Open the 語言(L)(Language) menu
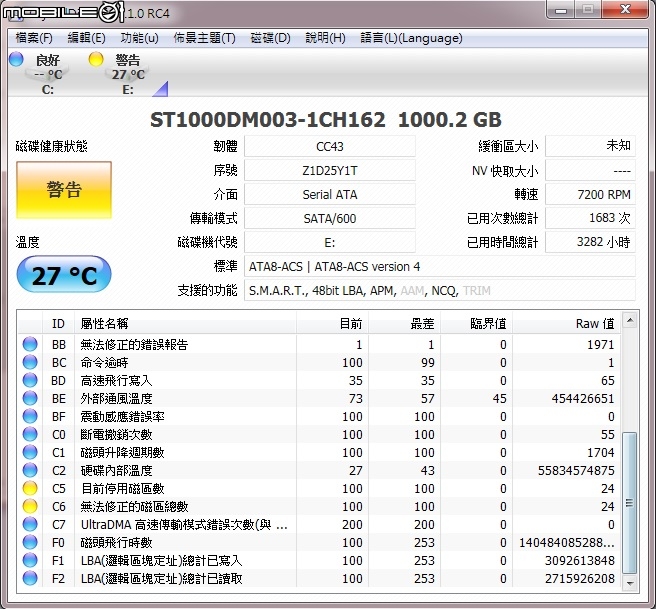The width and height of the screenshot is (656, 609). [x=411, y=38]
